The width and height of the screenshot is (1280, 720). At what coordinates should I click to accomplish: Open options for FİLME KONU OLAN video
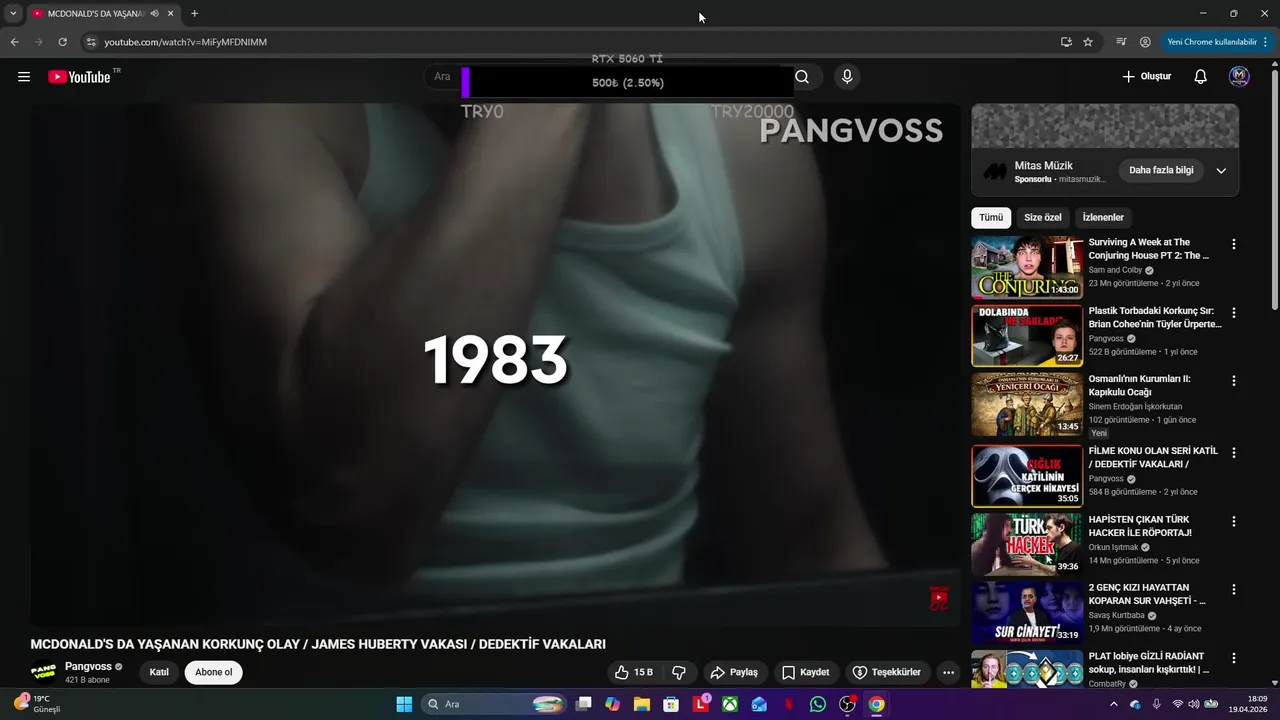click(x=1233, y=453)
